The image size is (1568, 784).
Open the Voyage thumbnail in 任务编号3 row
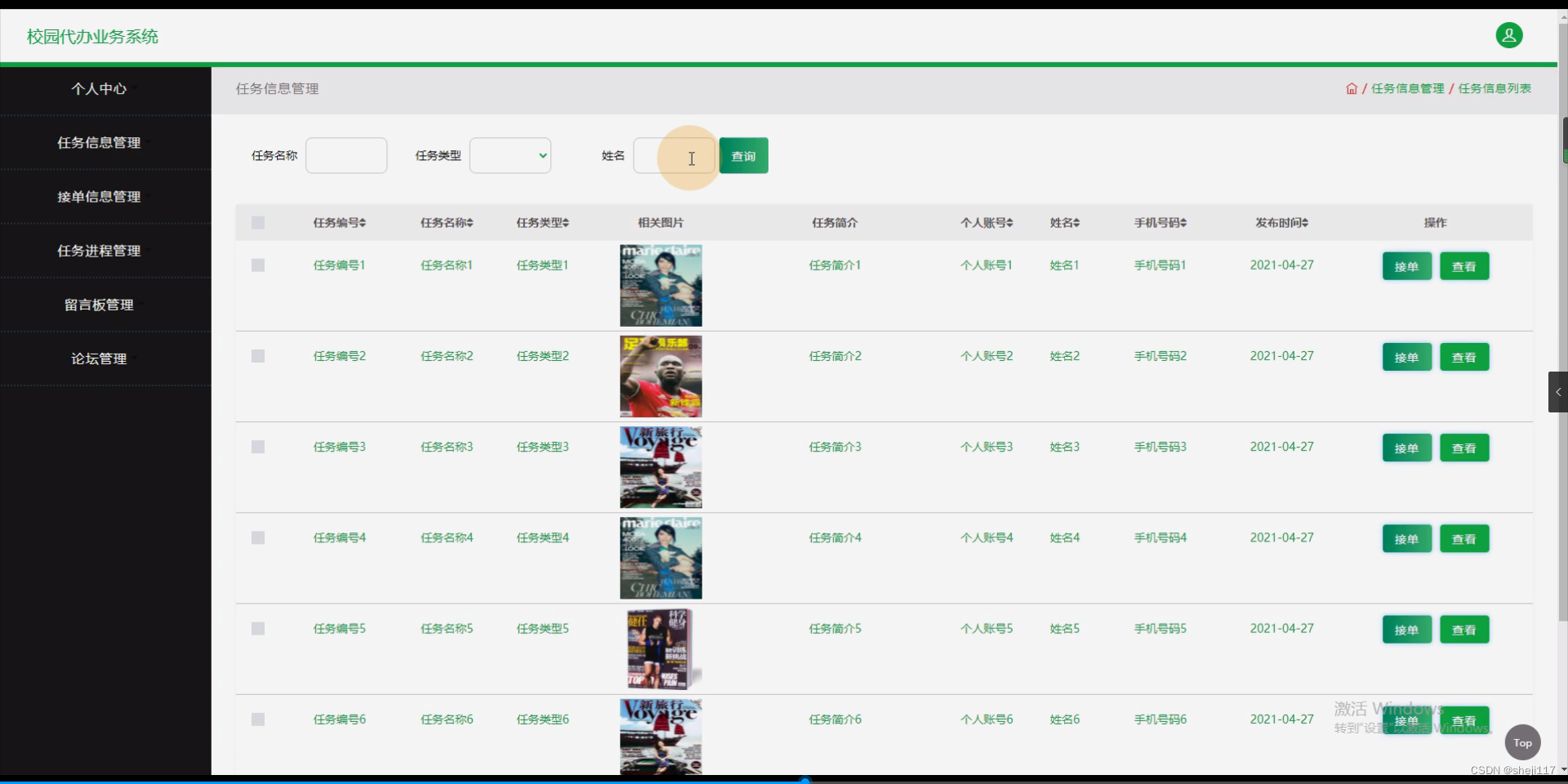click(x=661, y=467)
